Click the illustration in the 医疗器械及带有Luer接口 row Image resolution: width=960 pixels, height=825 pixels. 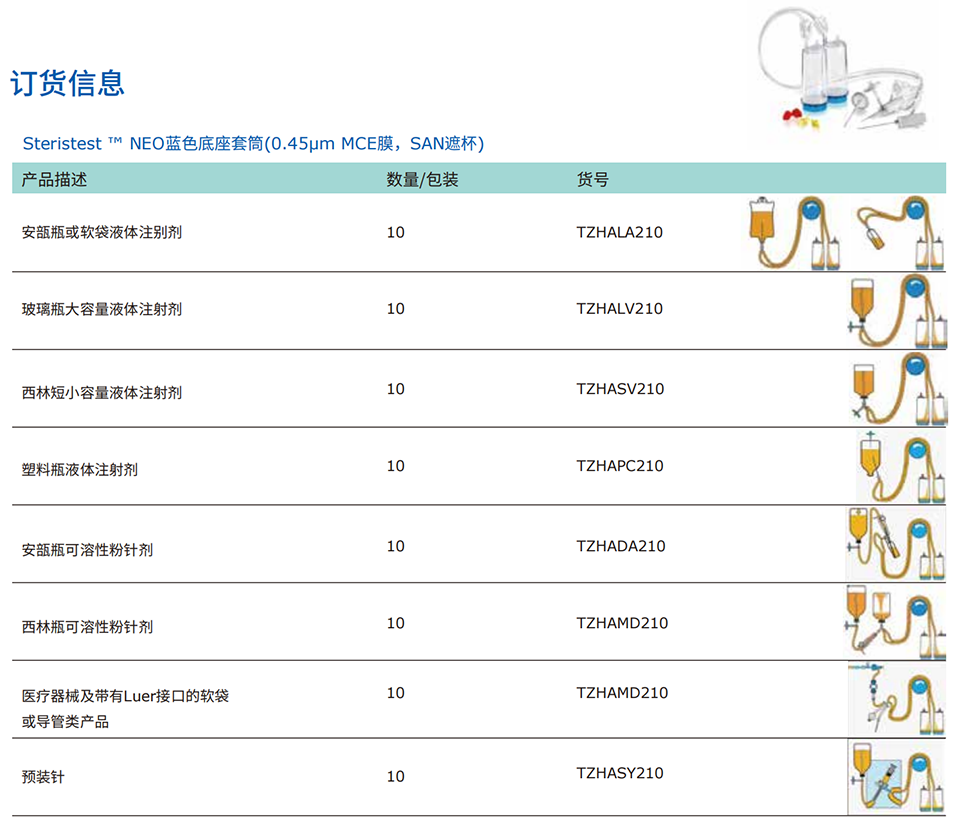896,699
